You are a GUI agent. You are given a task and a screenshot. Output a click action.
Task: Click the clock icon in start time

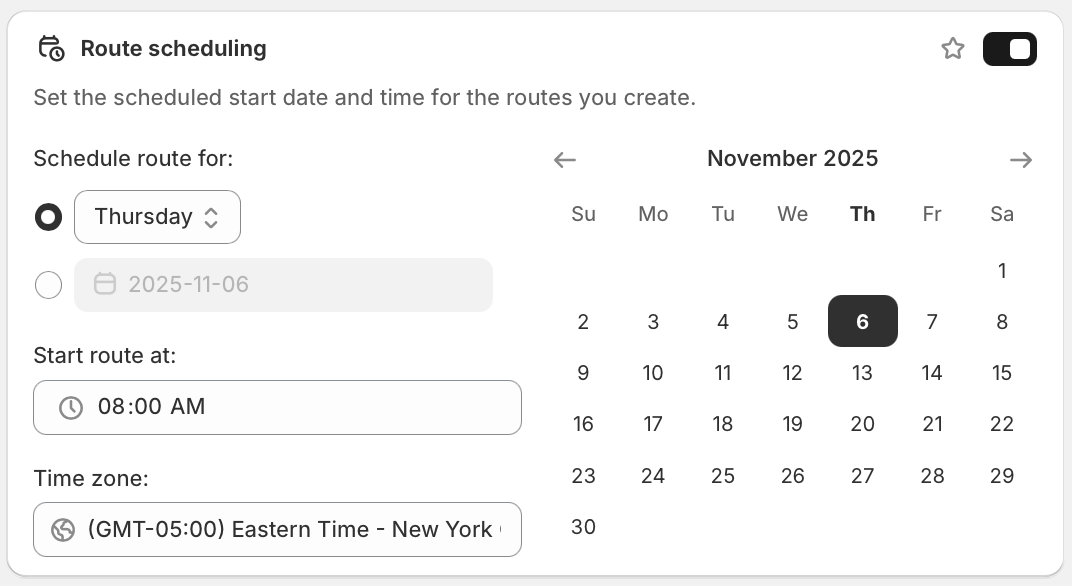pos(71,407)
